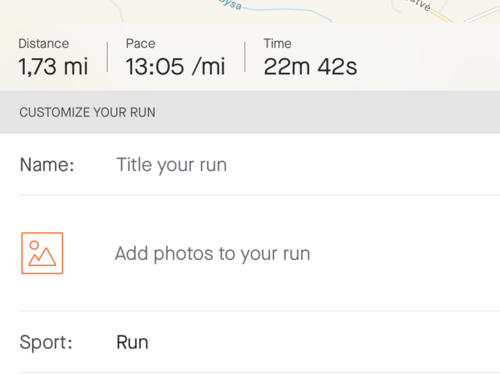Click the road label at the map's top-right
500x375 pixels.
pos(421,5)
